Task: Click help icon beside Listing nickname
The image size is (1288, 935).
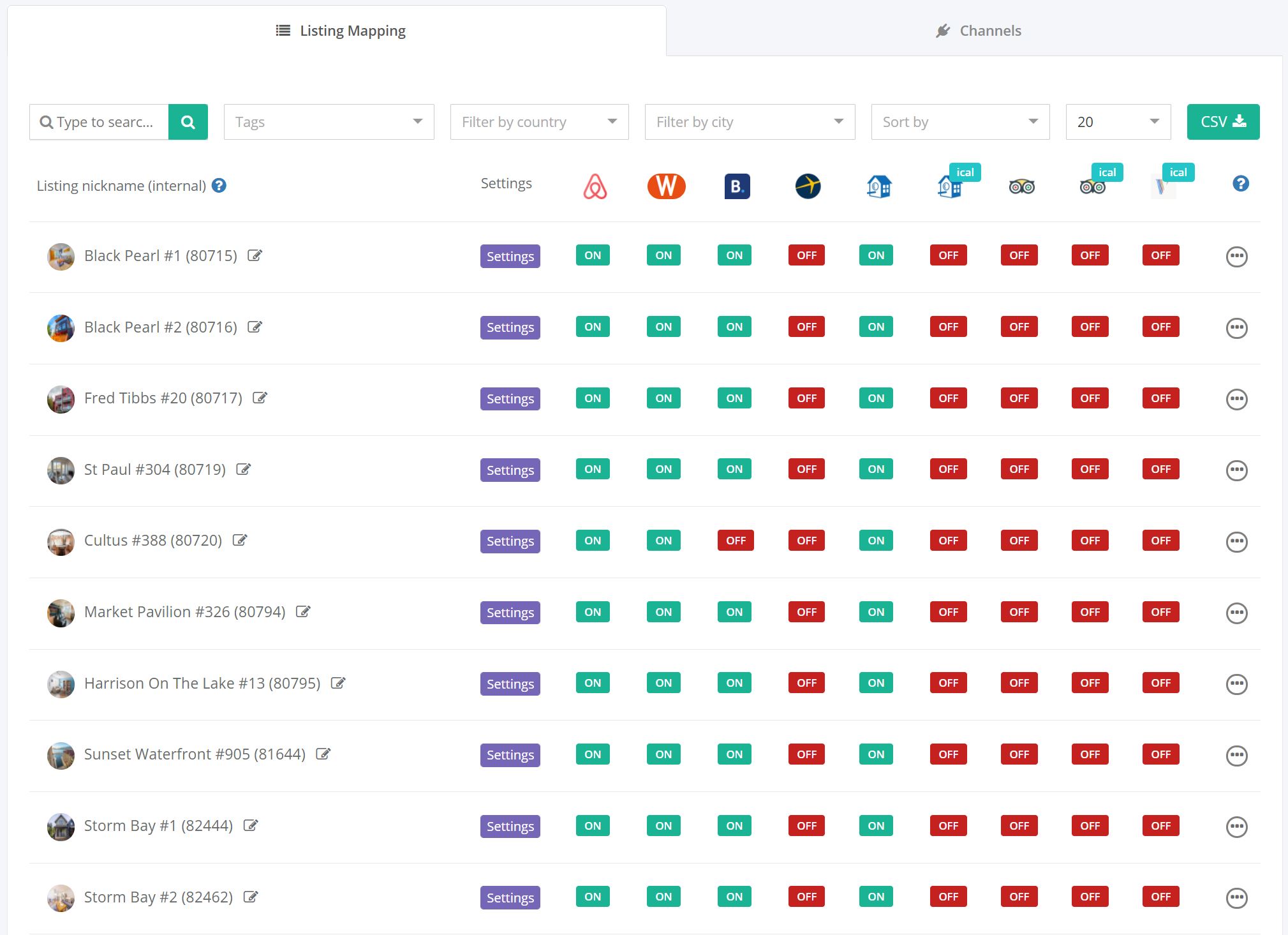Action: click(219, 186)
